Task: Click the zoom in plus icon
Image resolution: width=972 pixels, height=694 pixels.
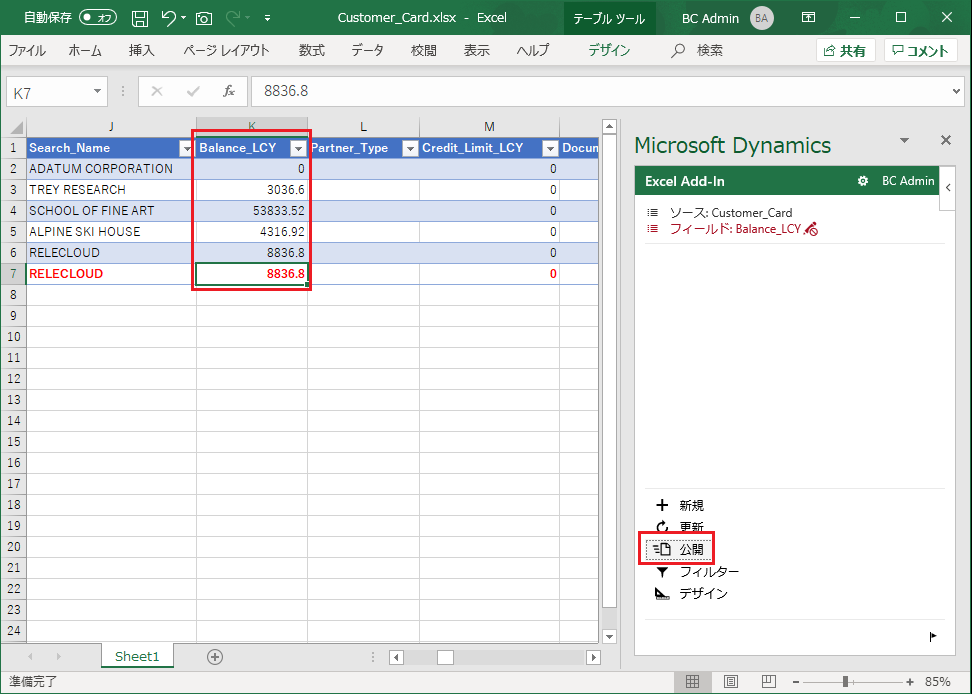Action: pos(910,682)
